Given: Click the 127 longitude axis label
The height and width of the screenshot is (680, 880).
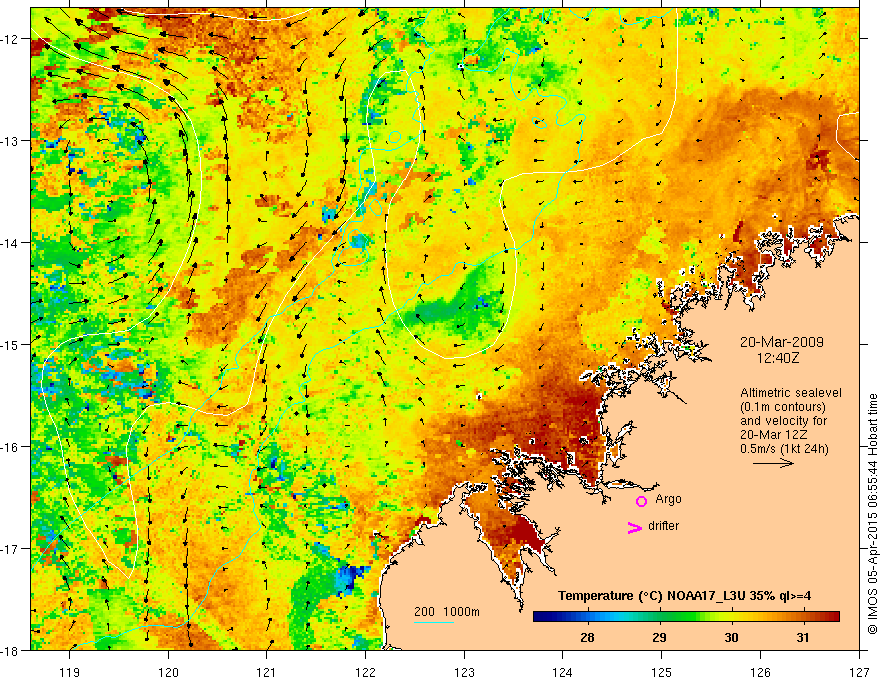Looking at the screenshot, I should point(859,672).
